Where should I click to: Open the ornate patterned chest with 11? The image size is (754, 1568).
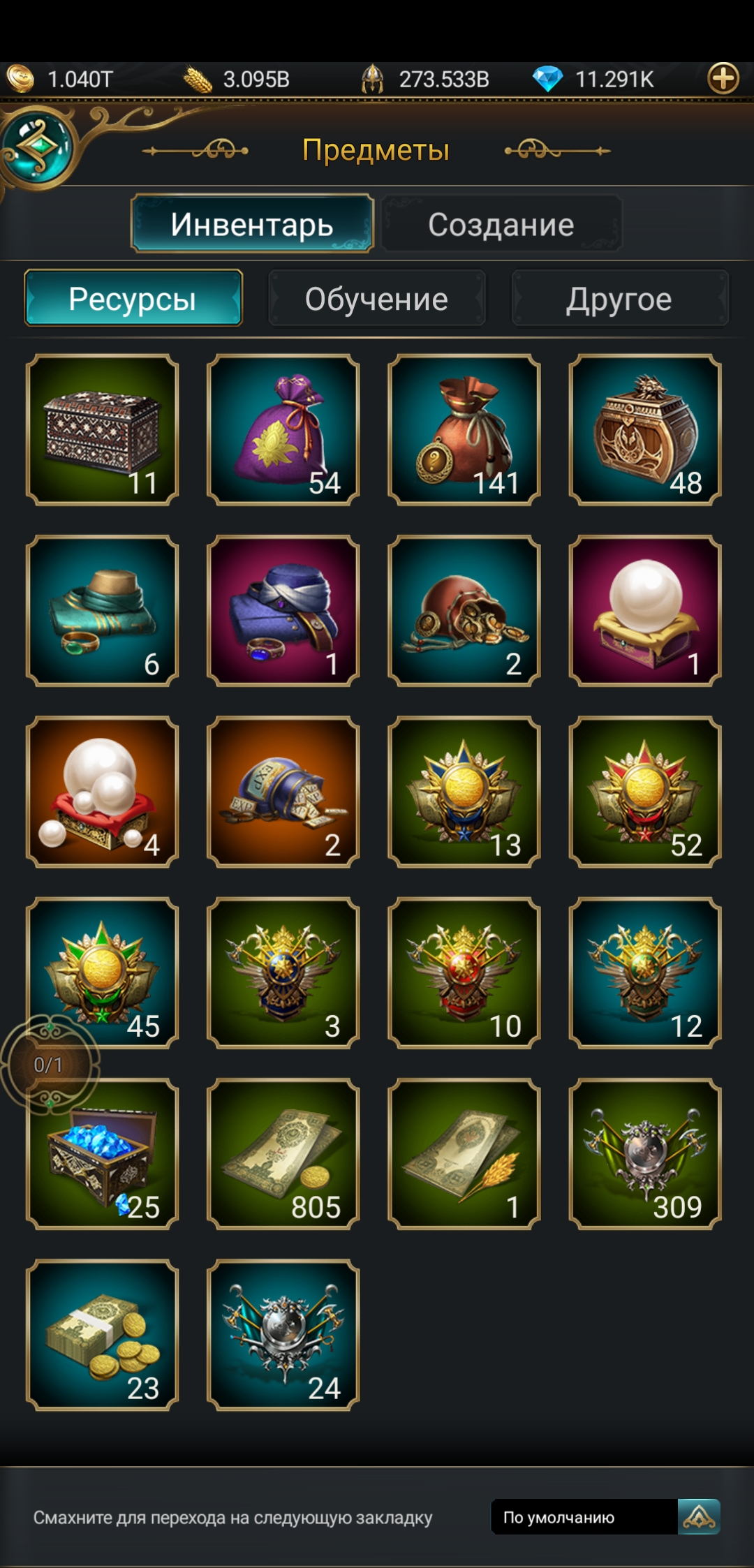click(x=102, y=429)
